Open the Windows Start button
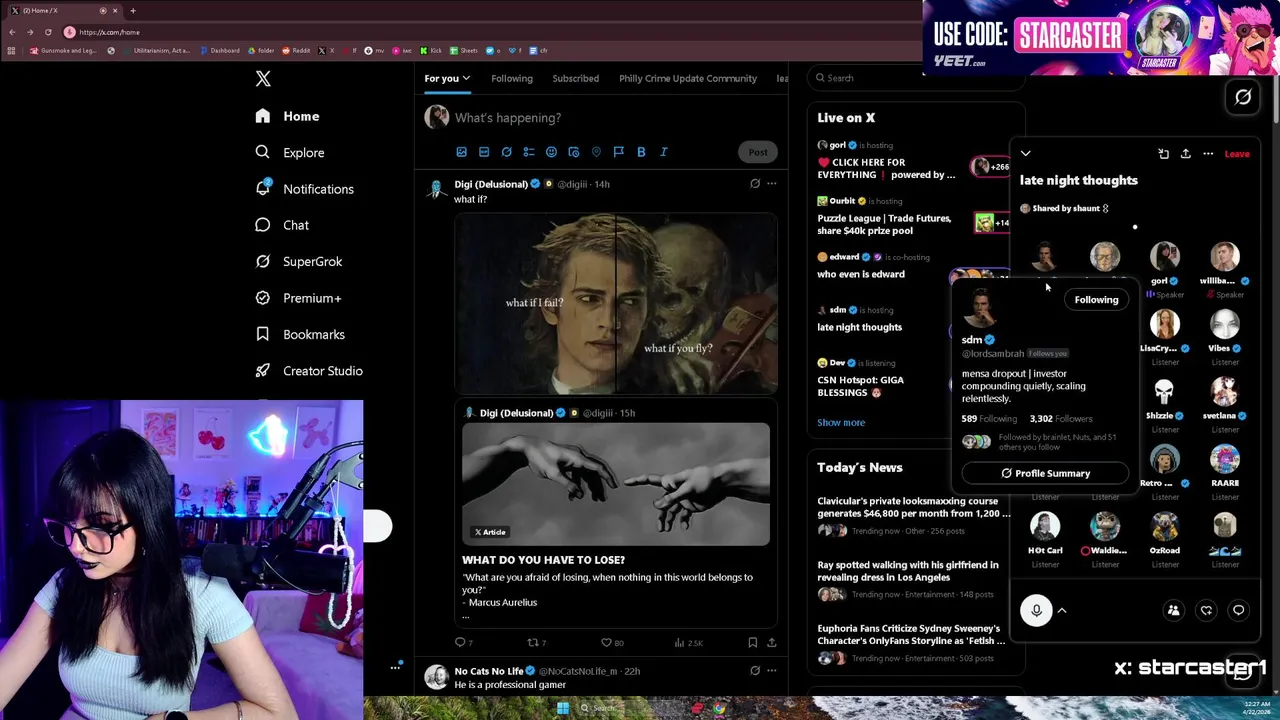 [563, 708]
